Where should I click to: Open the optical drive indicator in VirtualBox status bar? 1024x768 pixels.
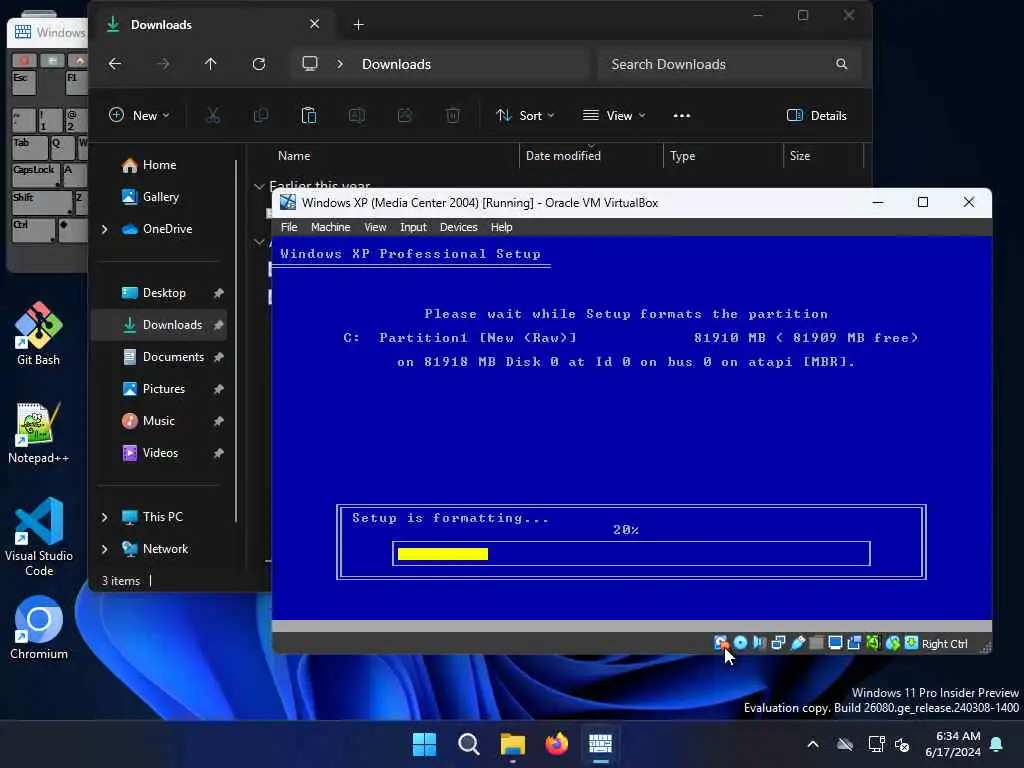click(x=740, y=643)
